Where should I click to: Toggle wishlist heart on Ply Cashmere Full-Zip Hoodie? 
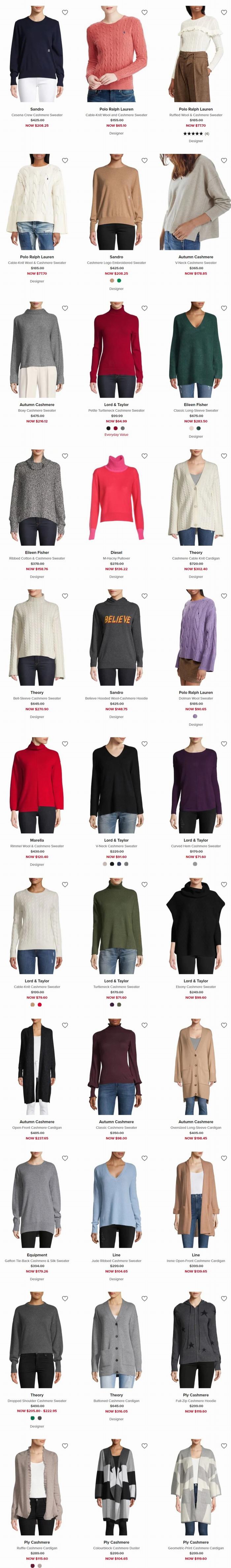point(224,1298)
